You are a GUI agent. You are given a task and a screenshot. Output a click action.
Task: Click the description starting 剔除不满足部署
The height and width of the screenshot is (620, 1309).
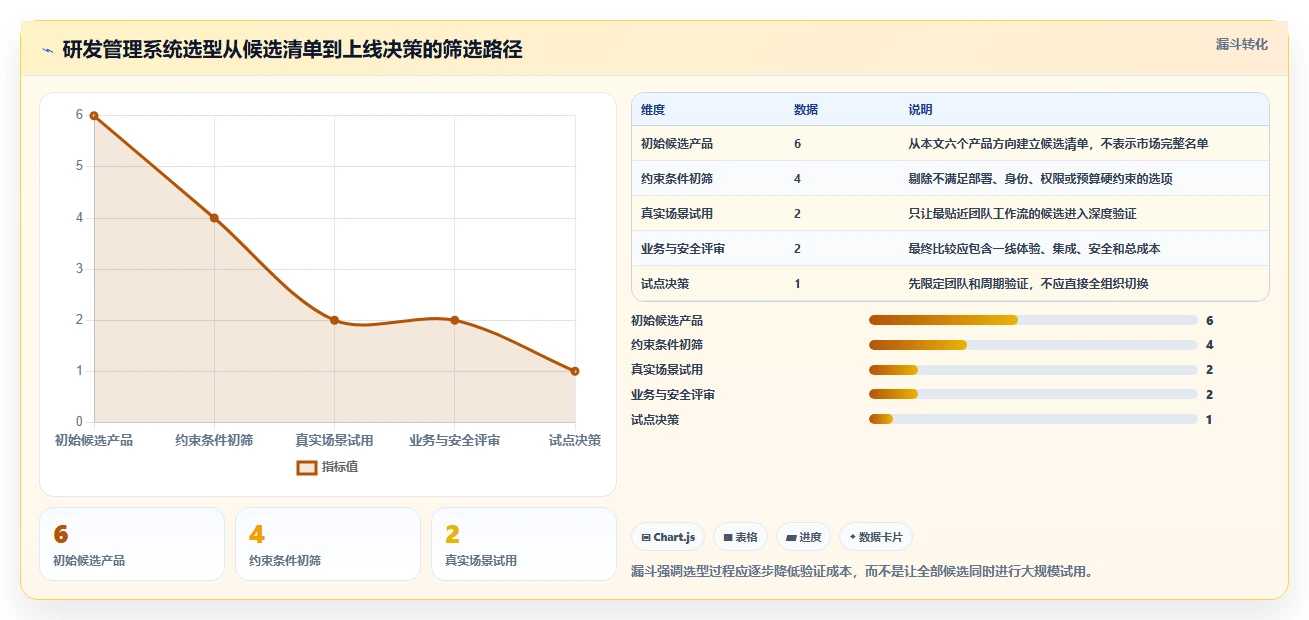[x=1040, y=179]
